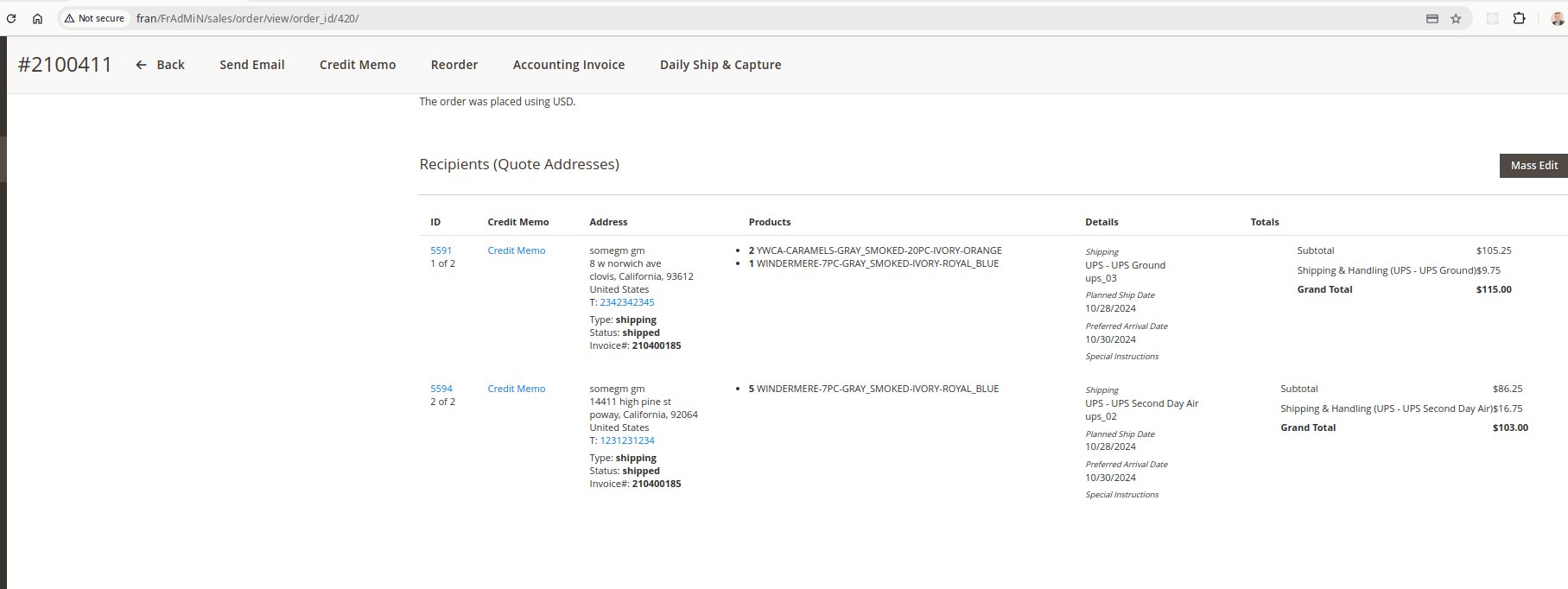This screenshot has width=1568, height=589.
Task: Click the Back arrow icon
Action: (x=141, y=65)
